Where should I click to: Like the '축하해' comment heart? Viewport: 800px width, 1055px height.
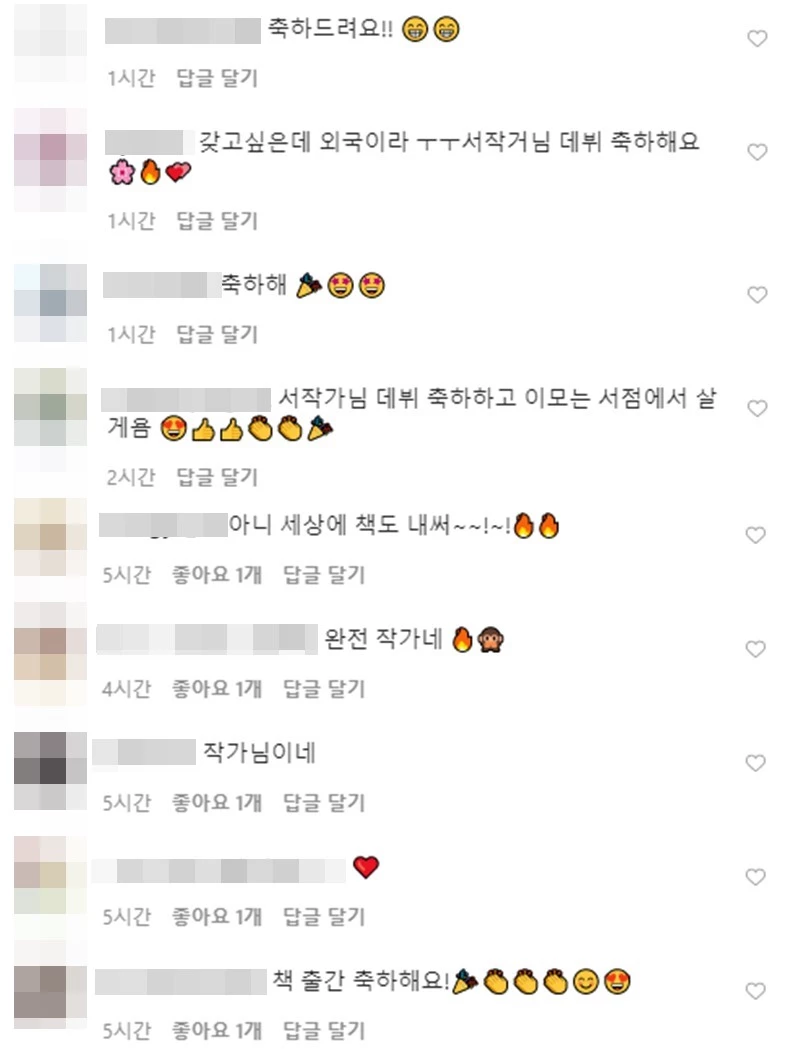[757, 295]
